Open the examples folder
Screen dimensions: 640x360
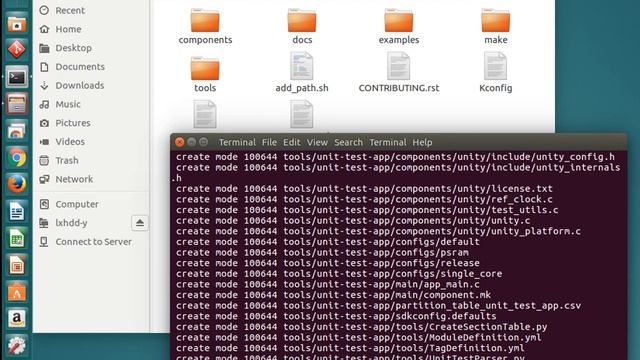pyautogui.click(x=398, y=27)
